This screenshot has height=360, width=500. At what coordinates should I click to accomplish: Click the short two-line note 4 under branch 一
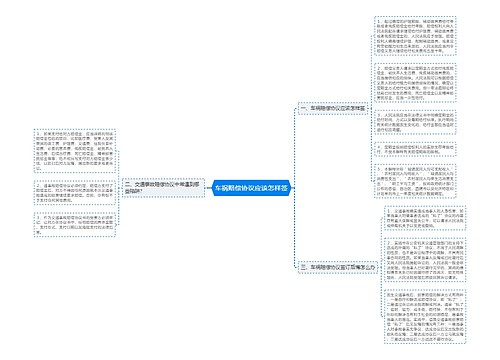(415, 149)
